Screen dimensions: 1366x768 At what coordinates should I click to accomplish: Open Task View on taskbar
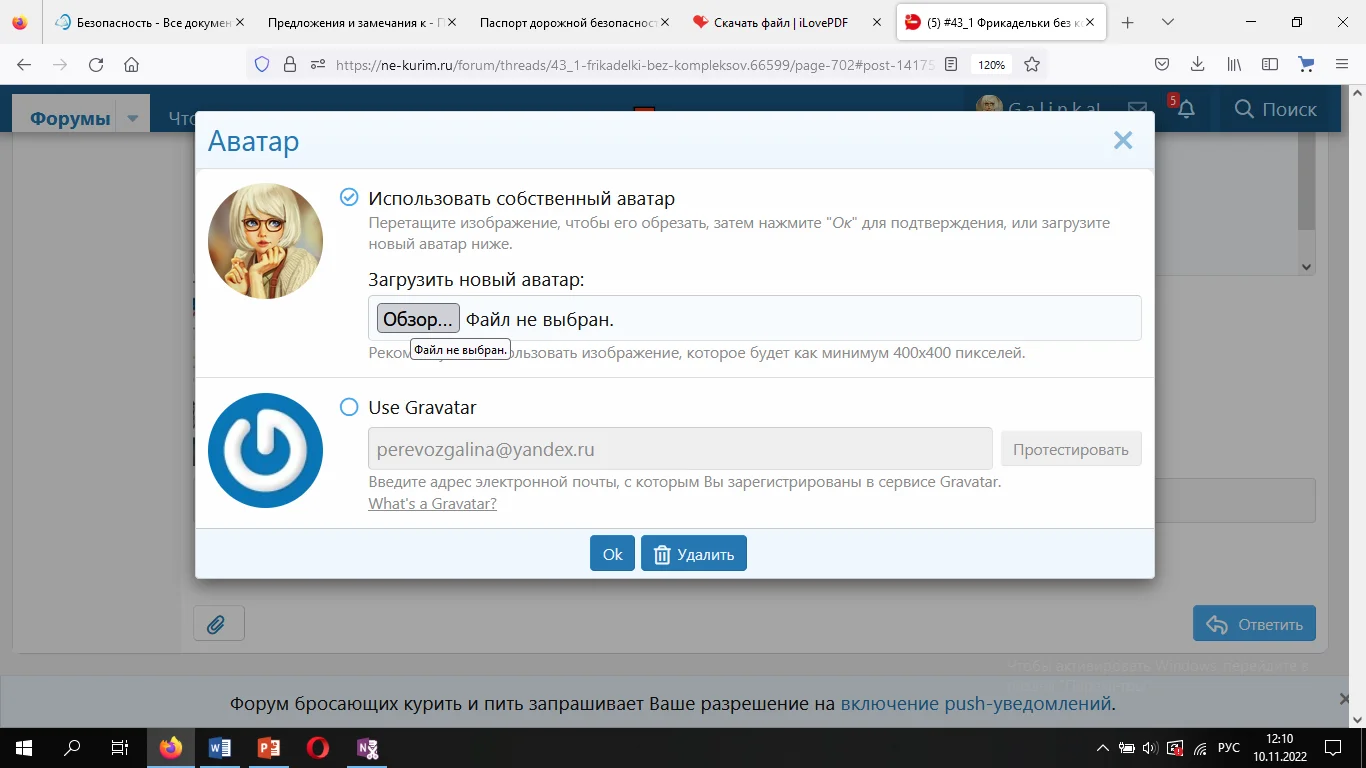(120, 747)
